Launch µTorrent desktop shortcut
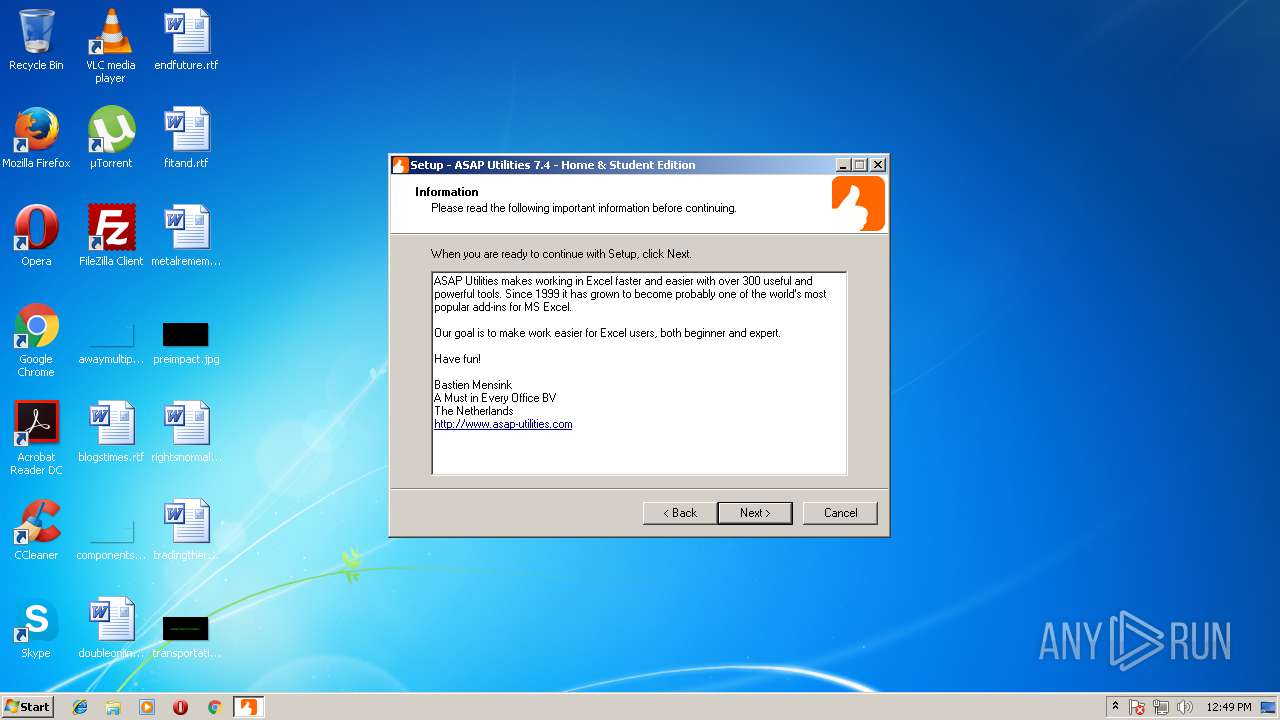The image size is (1280, 720). [x=111, y=138]
